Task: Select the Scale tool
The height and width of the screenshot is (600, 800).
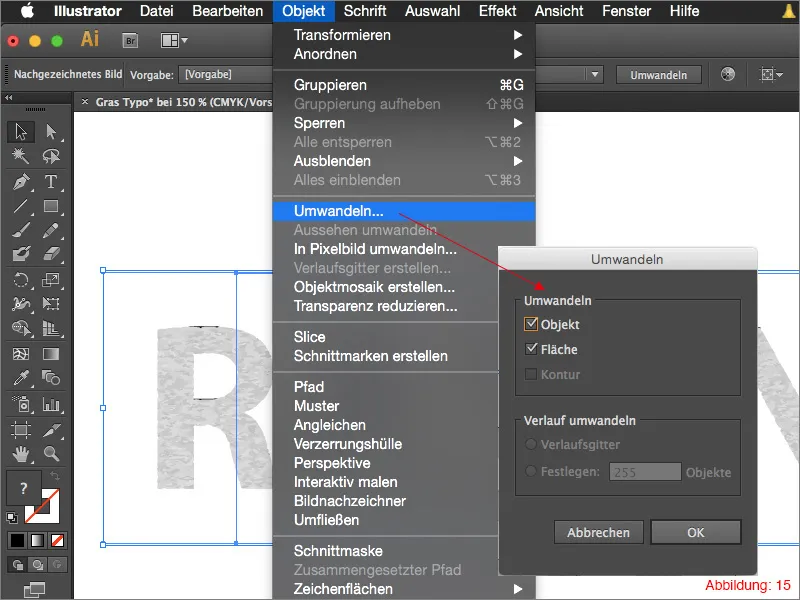Action: [x=51, y=280]
